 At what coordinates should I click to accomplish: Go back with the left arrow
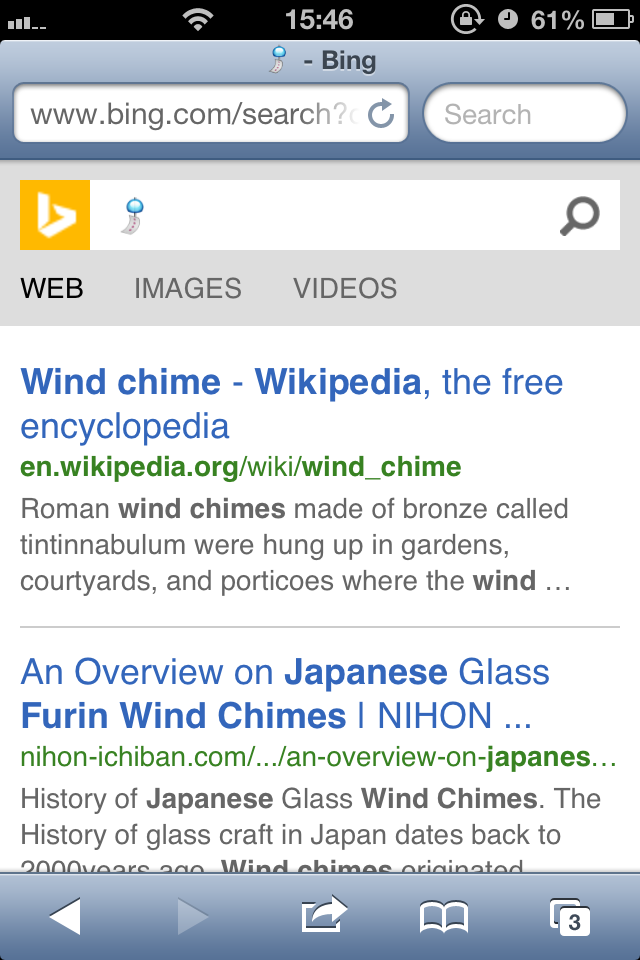tap(65, 915)
